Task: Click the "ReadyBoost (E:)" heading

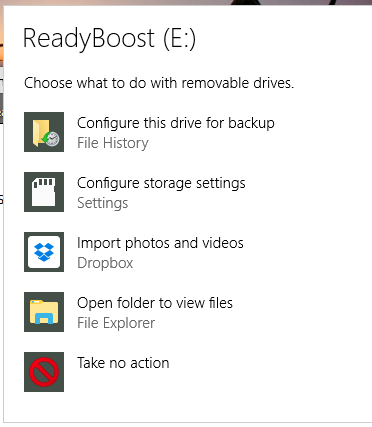Action: click(x=109, y=39)
